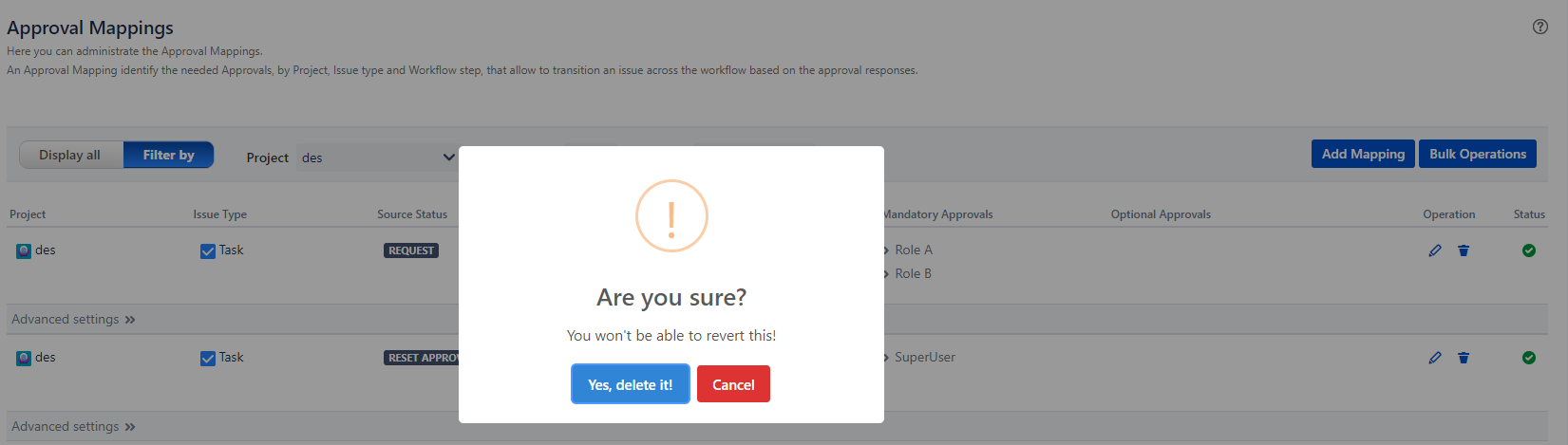The height and width of the screenshot is (445, 1568).
Task: Click the Task issue type icon in second row
Action: point(208,358)
